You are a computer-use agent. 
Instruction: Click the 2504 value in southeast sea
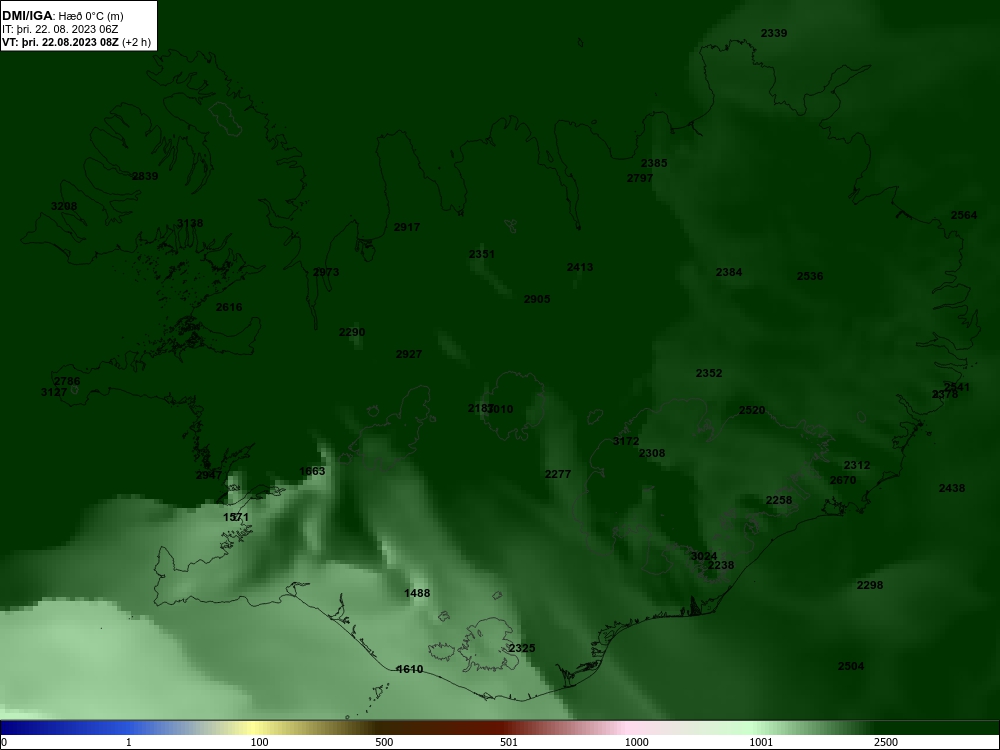(851, 666)
